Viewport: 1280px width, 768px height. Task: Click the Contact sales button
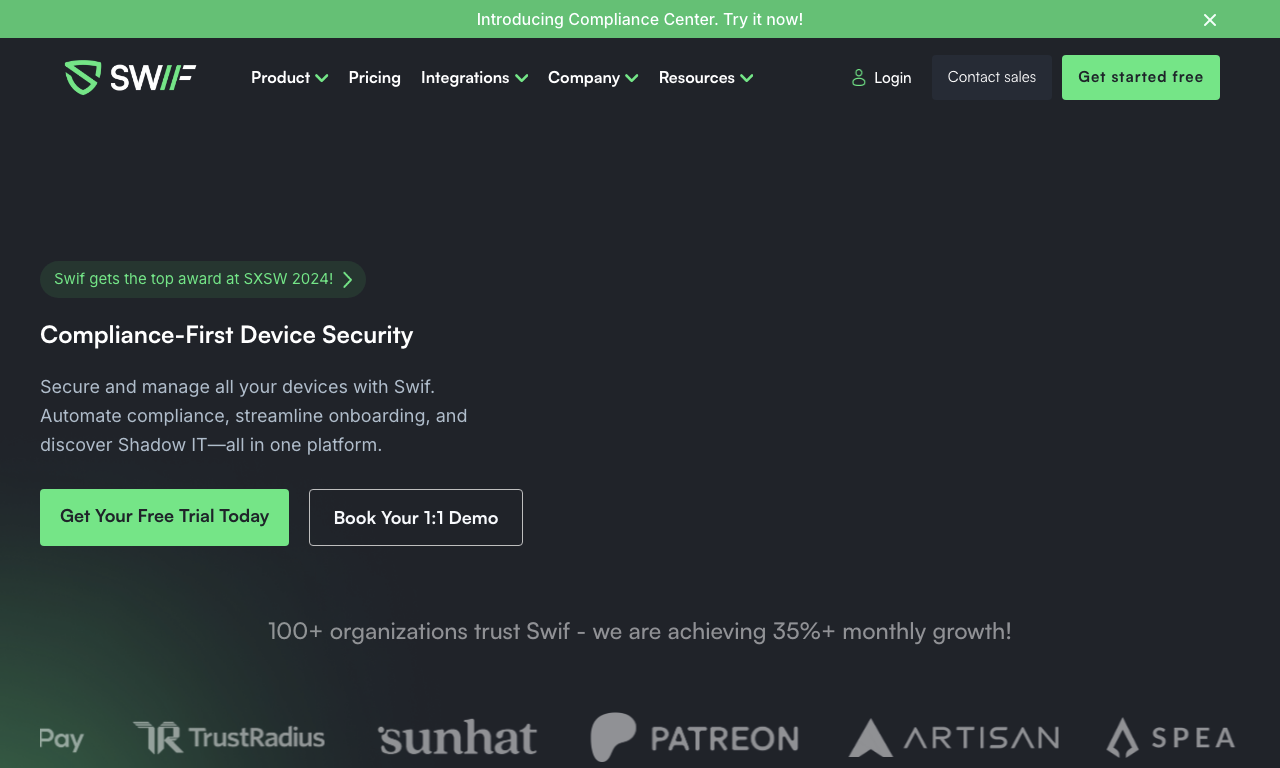tap(992, 77)
